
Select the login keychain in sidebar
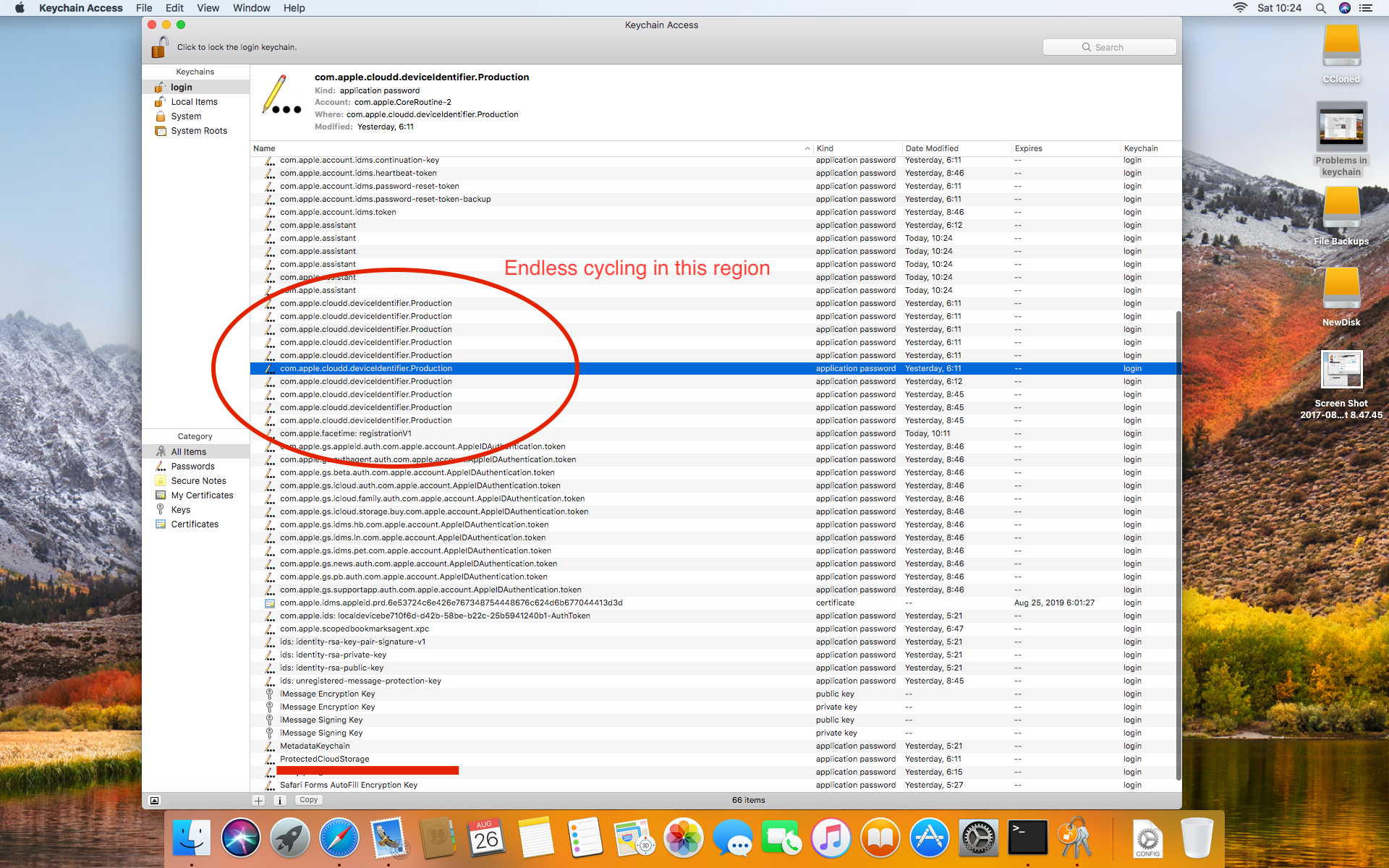[195, 87]
